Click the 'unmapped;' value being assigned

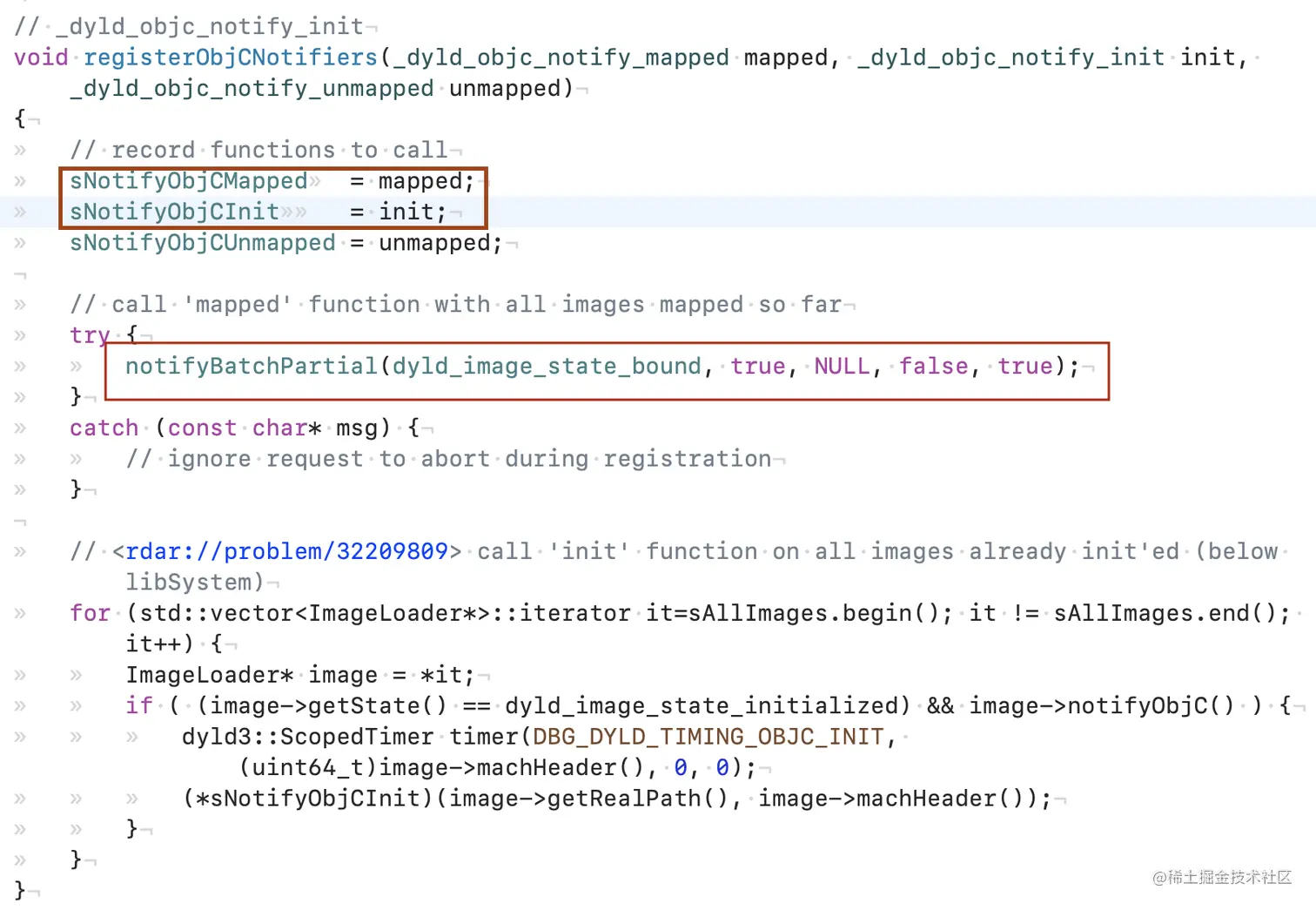440,243
